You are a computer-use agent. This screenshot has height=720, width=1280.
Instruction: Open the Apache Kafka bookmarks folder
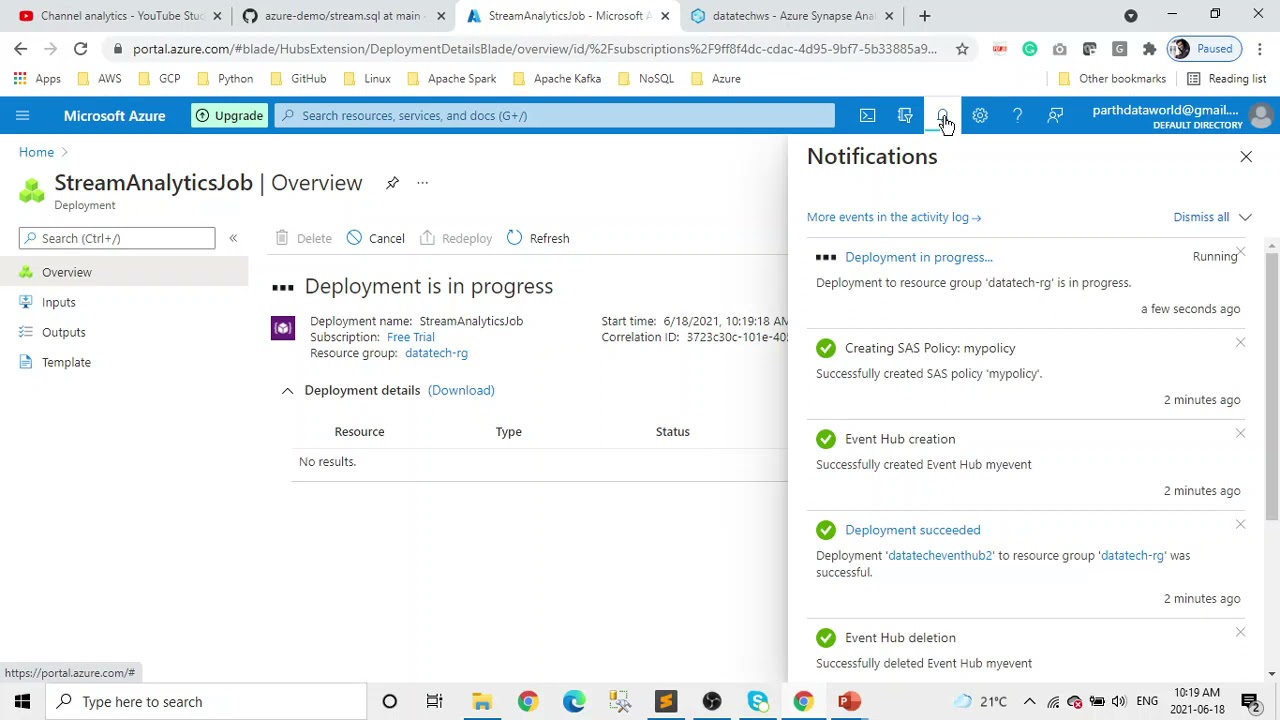coord(558,79)
